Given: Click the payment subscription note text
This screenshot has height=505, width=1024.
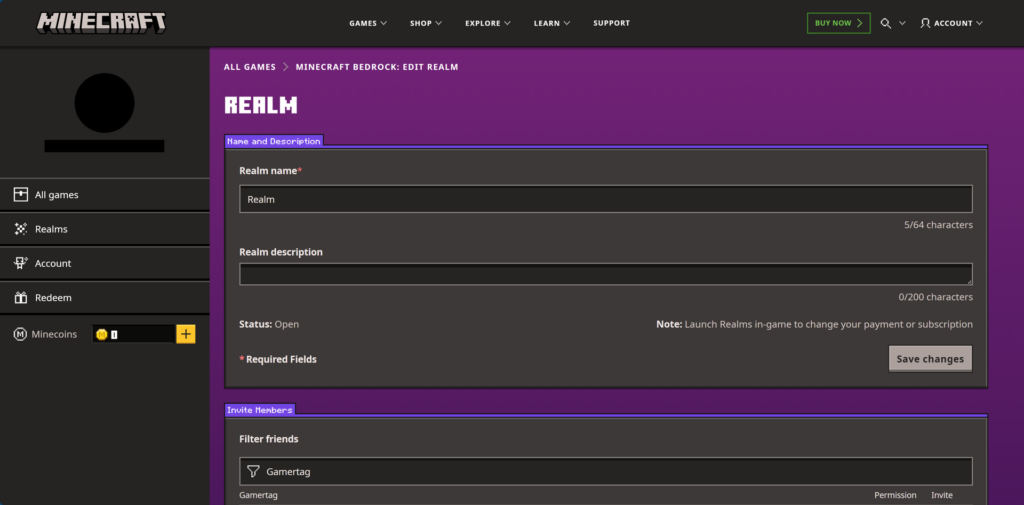Looking at the screenshot, I should tap(814, 324).
